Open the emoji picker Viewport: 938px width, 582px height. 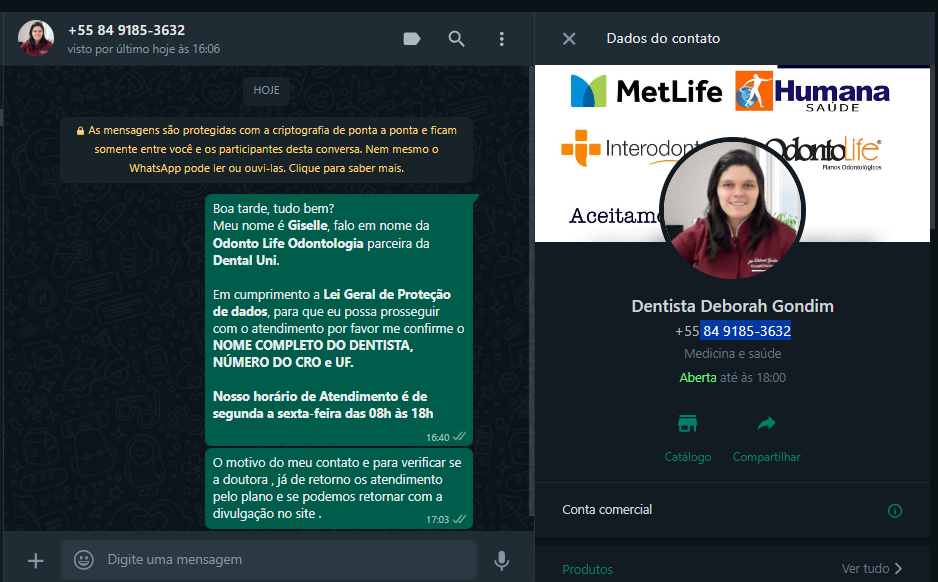click(x=83, y=560)
